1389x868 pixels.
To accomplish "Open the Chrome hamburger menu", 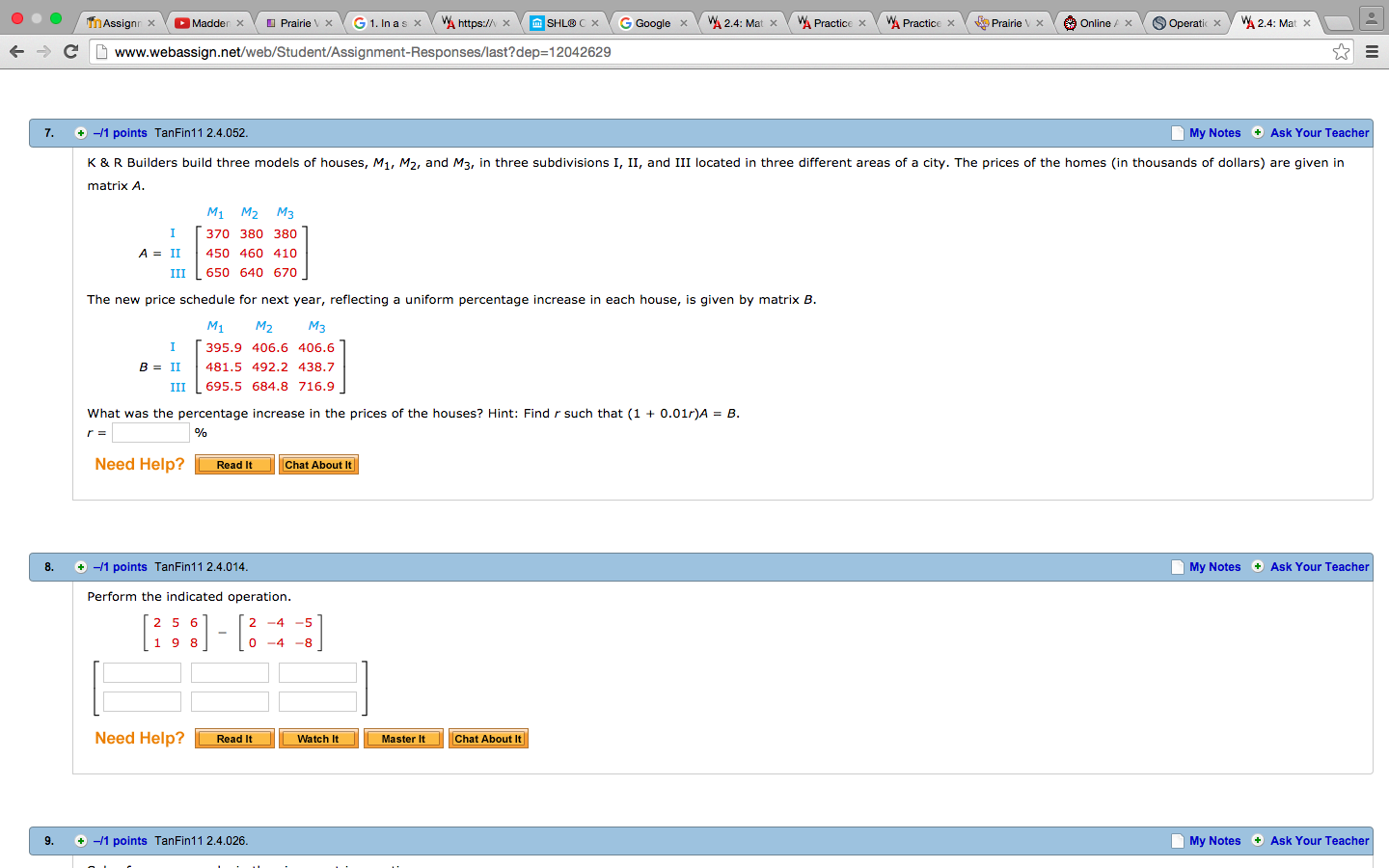I will [1372, 52].
